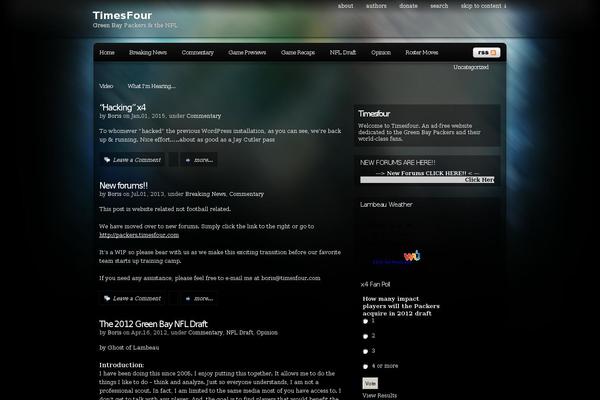This screenshot has width=600, height=400.
Task: Click the RSS feed icon button
Action: click(x=486, y=52)
